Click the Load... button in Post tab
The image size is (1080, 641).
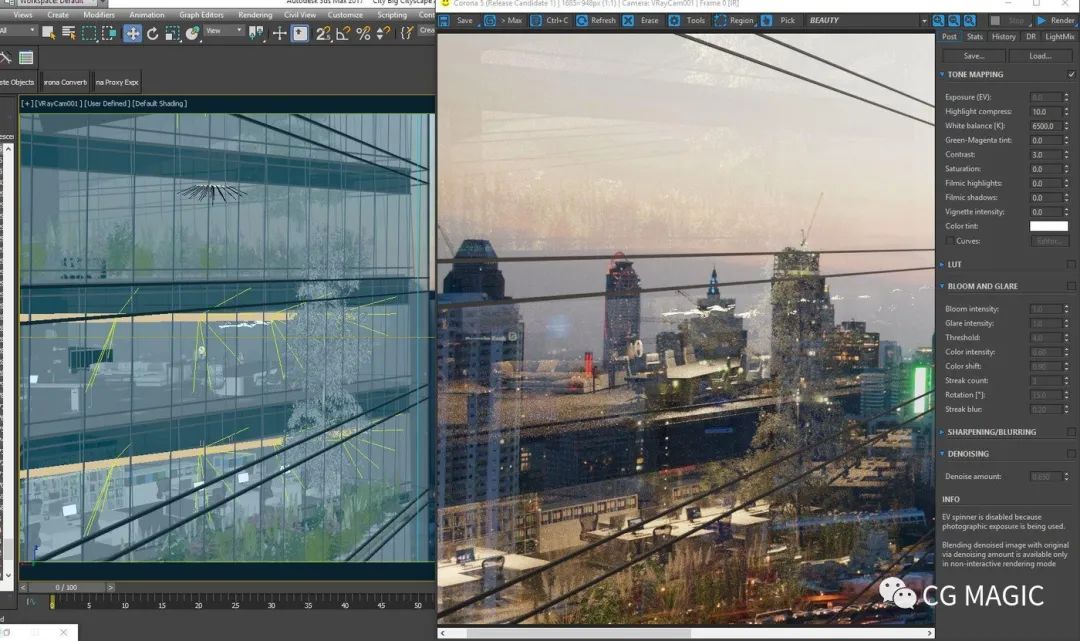pos(1040,56)
